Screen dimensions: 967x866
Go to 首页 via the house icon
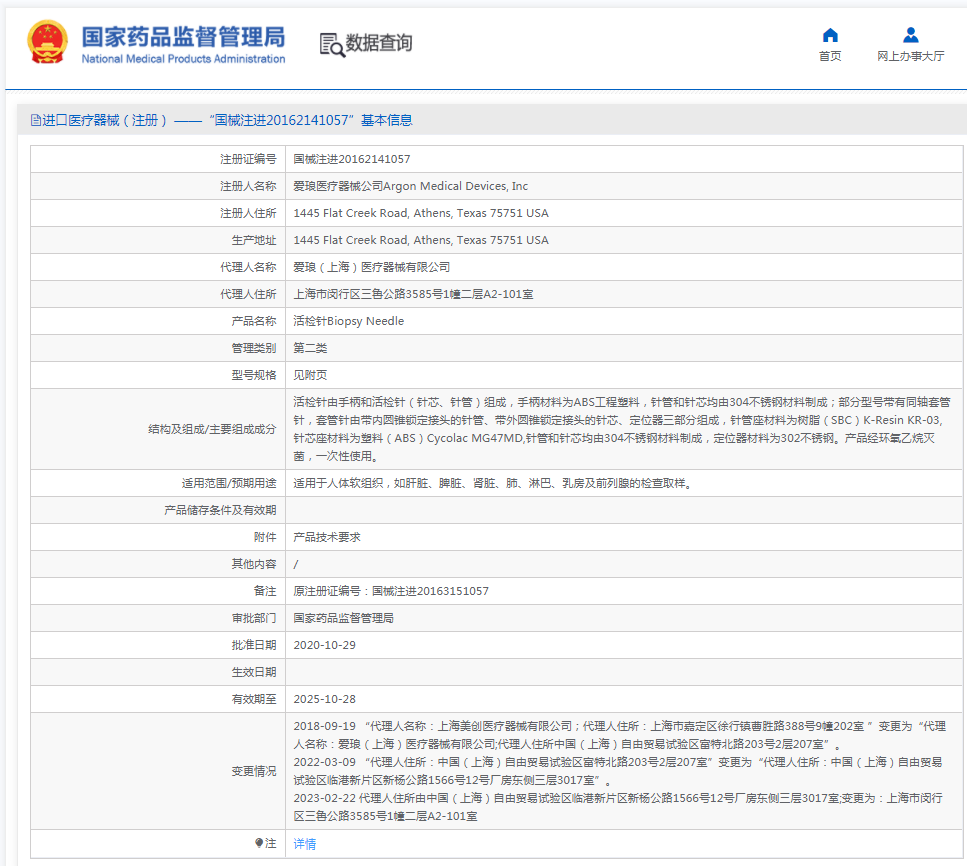click(830, 35)
